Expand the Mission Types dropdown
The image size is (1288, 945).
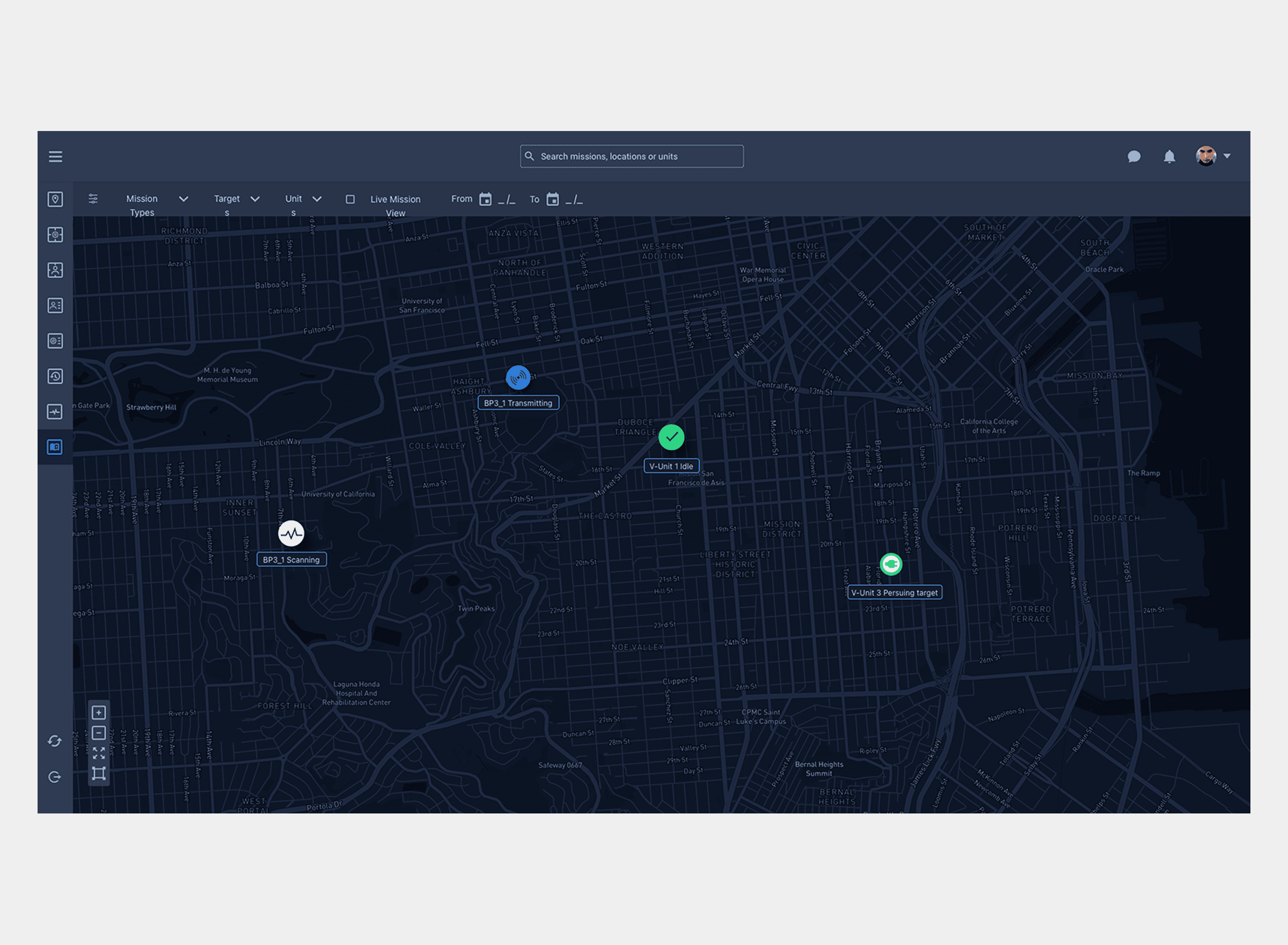tap(184, 199)
